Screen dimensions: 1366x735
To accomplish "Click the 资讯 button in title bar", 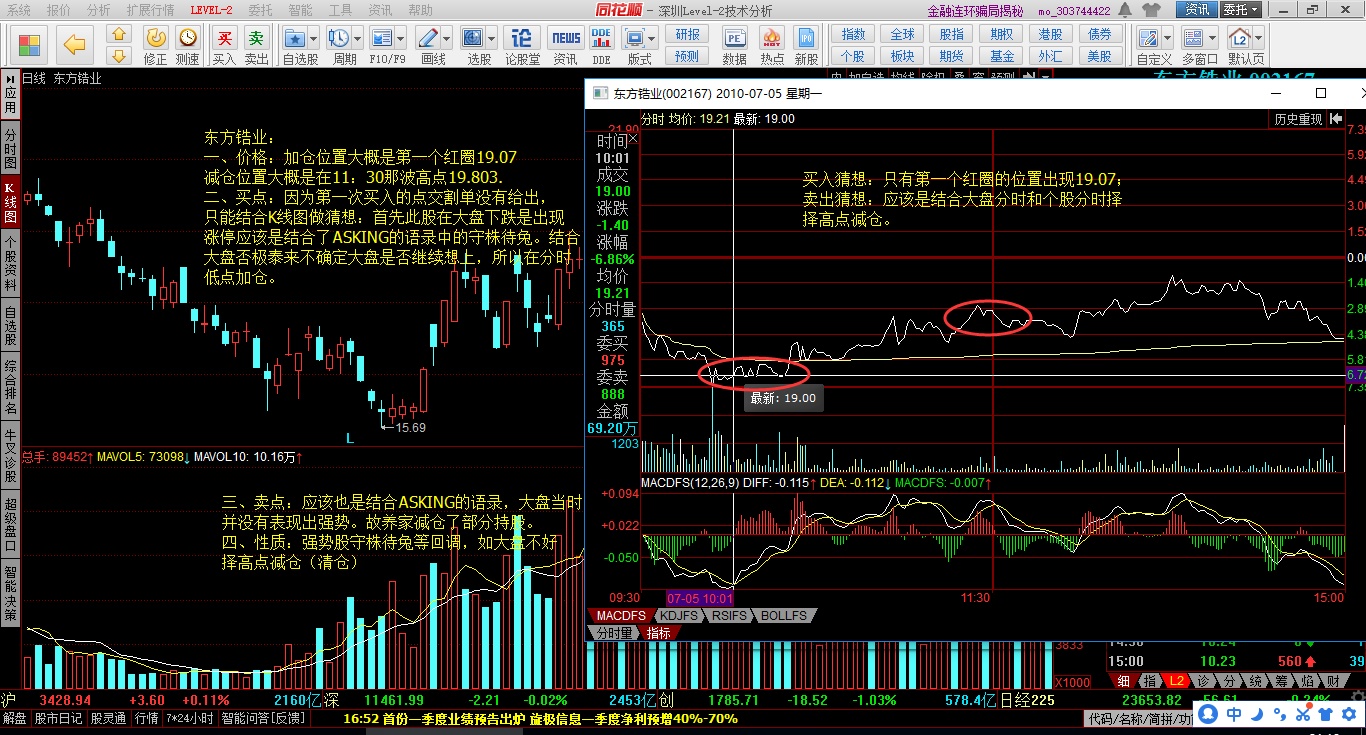I will 1197,10.
